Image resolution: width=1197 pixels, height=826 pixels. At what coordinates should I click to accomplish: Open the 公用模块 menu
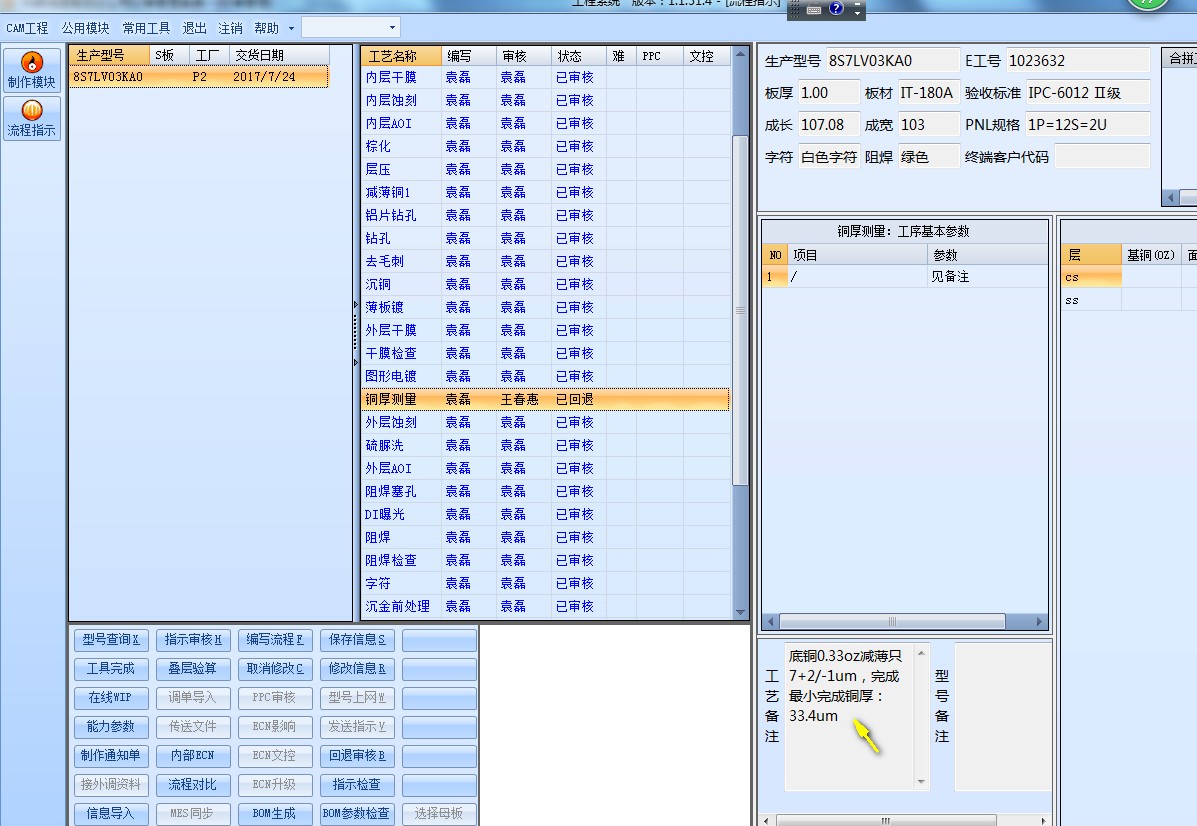click(x=86, y=28)
